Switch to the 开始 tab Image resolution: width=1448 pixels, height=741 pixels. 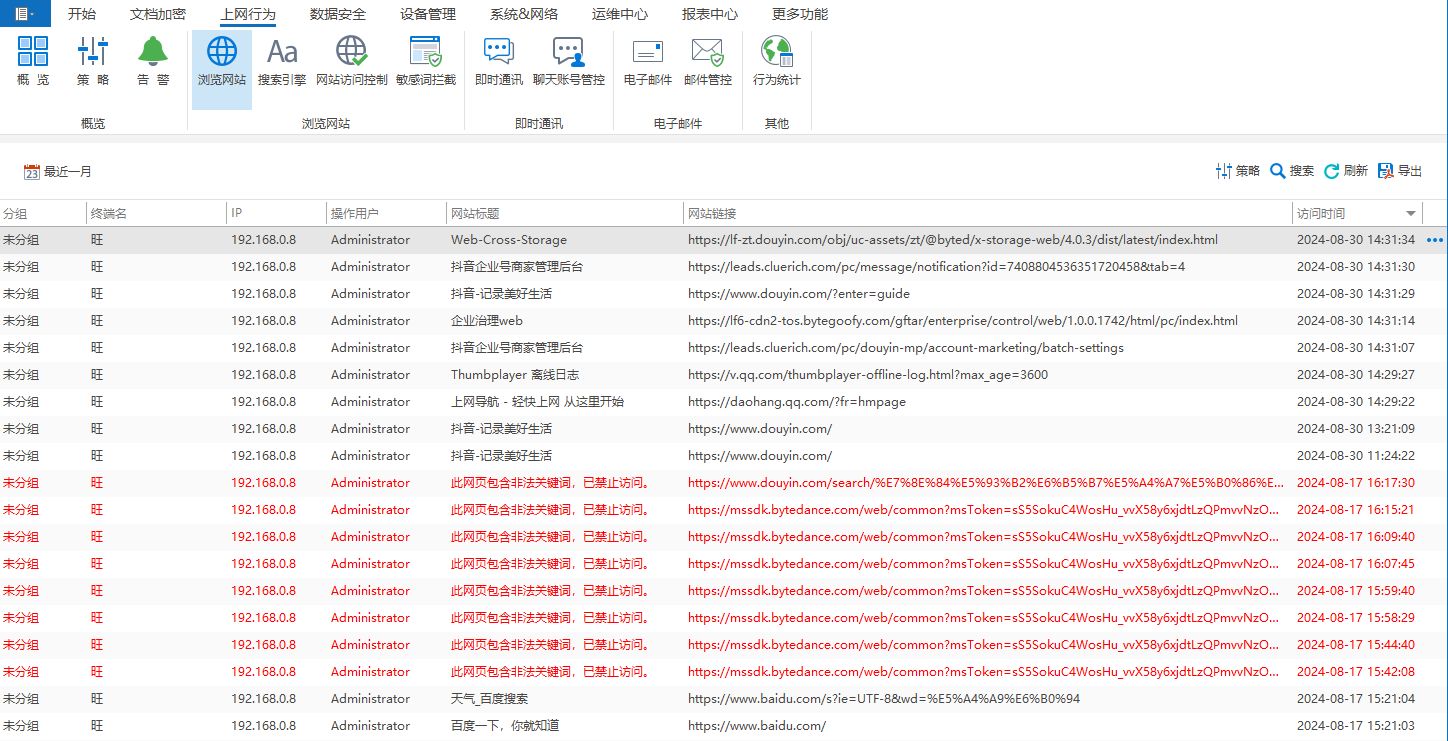tap(82, 14)
